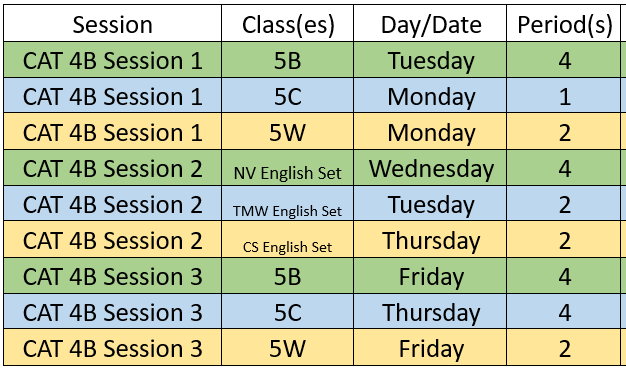Select CAT 4B Session 2 cell in Wednesday row
Image resolution: width=626 pixels, height=371 pixels.
(113, 168)
